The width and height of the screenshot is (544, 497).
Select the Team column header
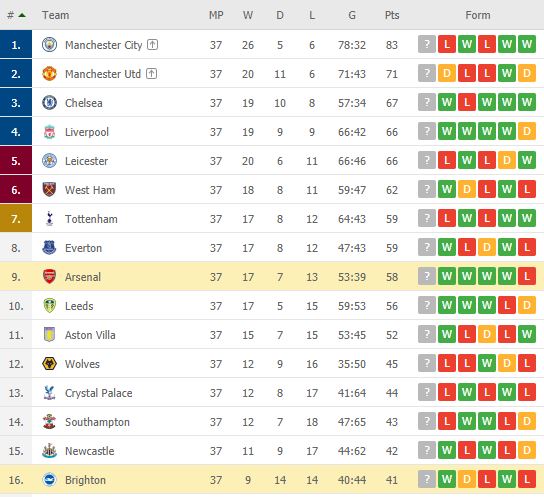click(56, 15)
